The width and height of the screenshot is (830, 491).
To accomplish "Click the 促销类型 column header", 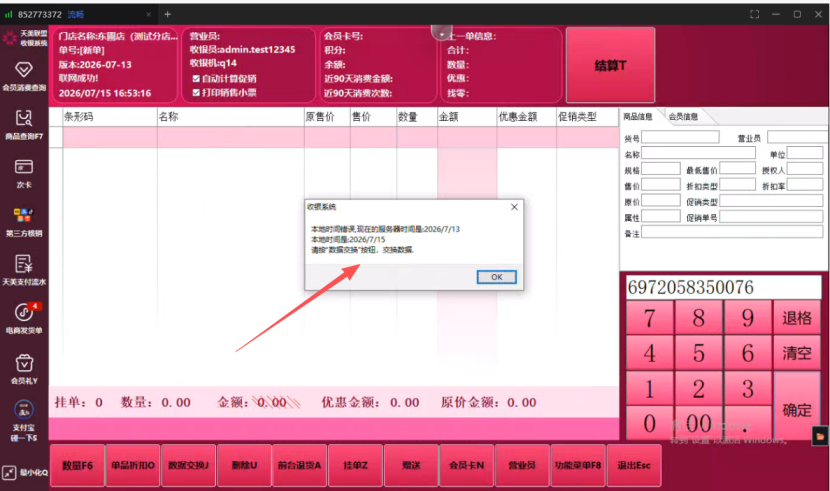I will point(587,117).
